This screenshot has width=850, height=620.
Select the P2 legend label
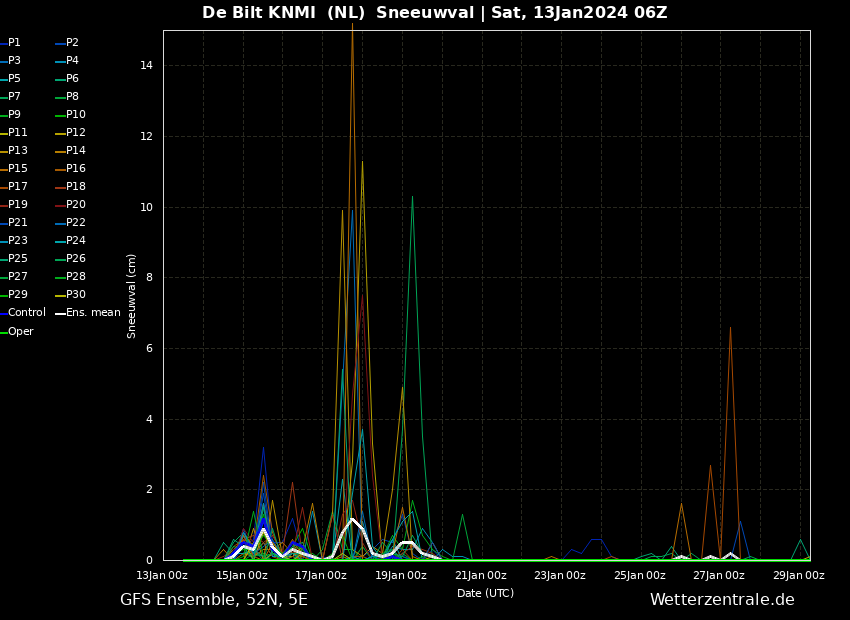(x=67, y=42)
